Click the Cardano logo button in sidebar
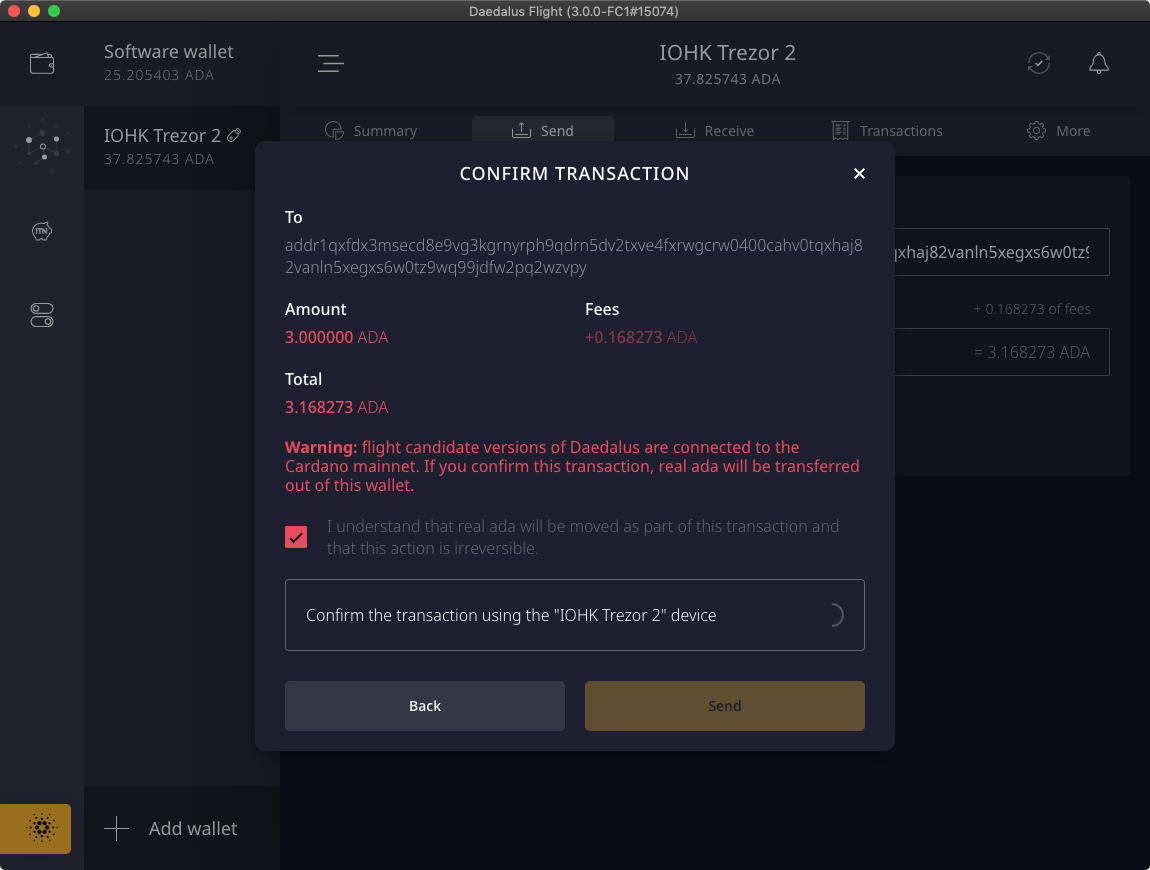 click(x=36, y=828)
